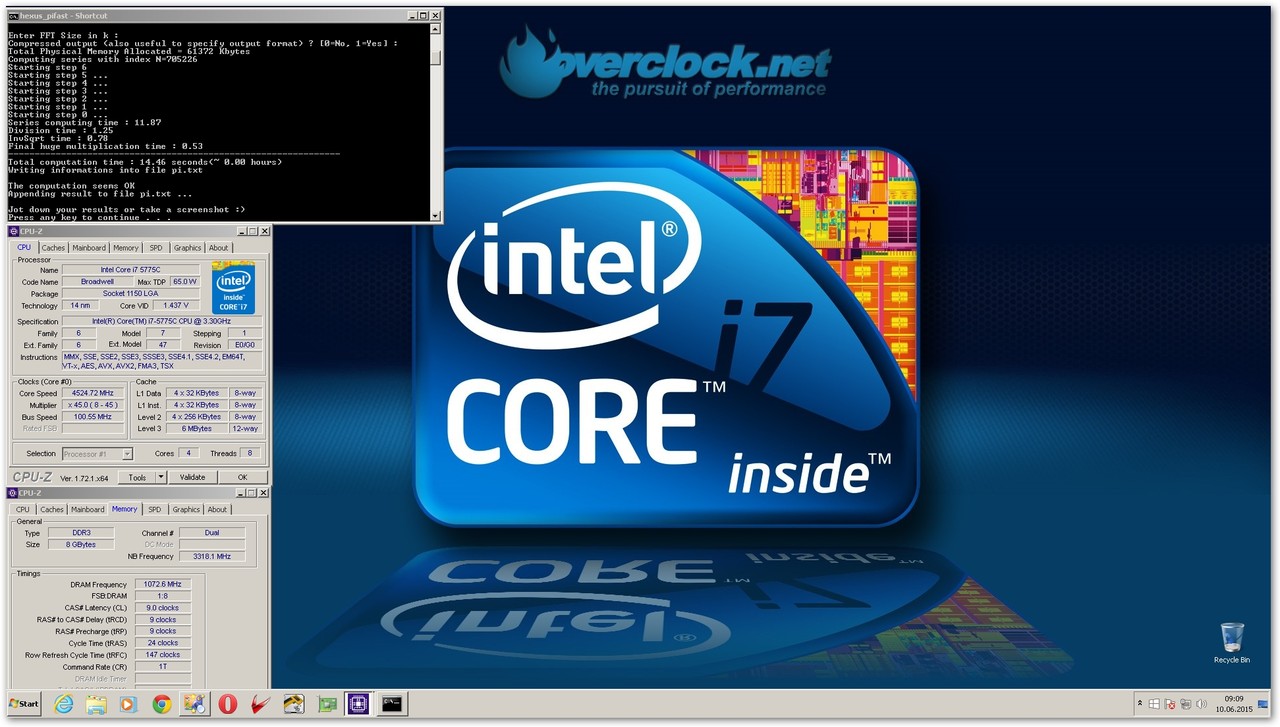Click the NB Frequency value 3318.1 MHz
1280x727 pixels.
[212, 557]
